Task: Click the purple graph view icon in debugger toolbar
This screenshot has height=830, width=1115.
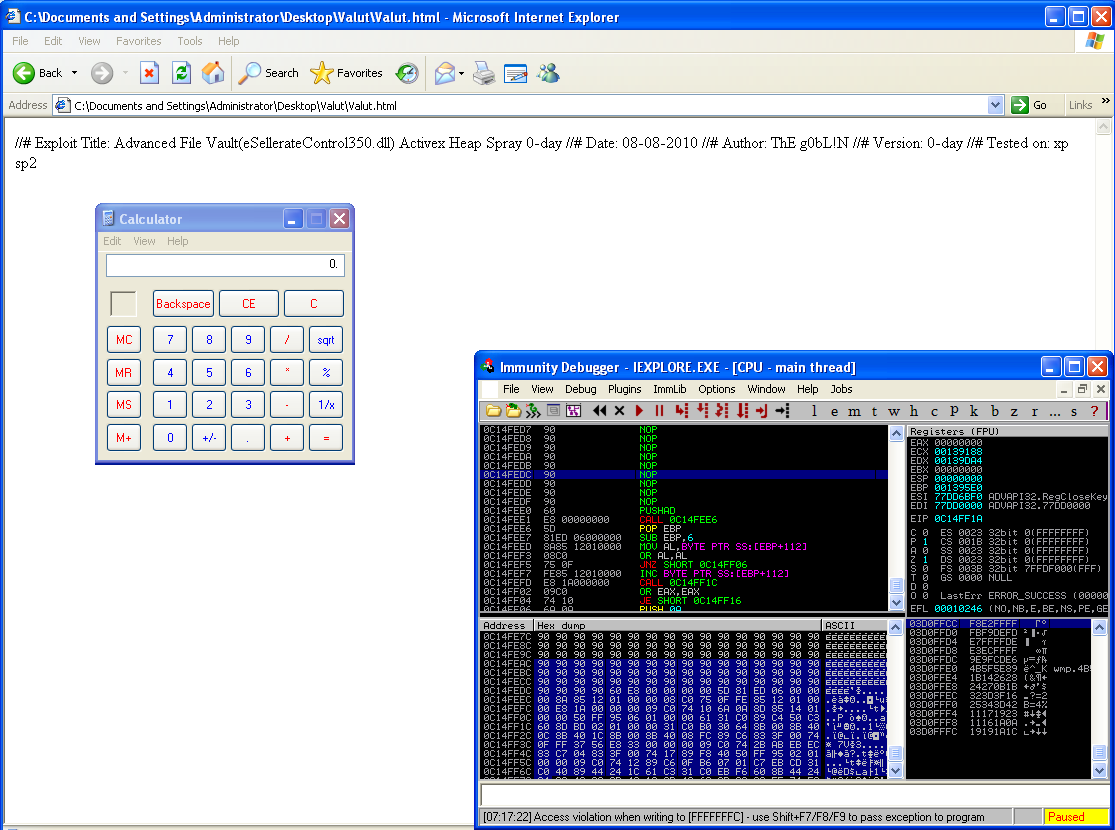Action: coord(573,410)
